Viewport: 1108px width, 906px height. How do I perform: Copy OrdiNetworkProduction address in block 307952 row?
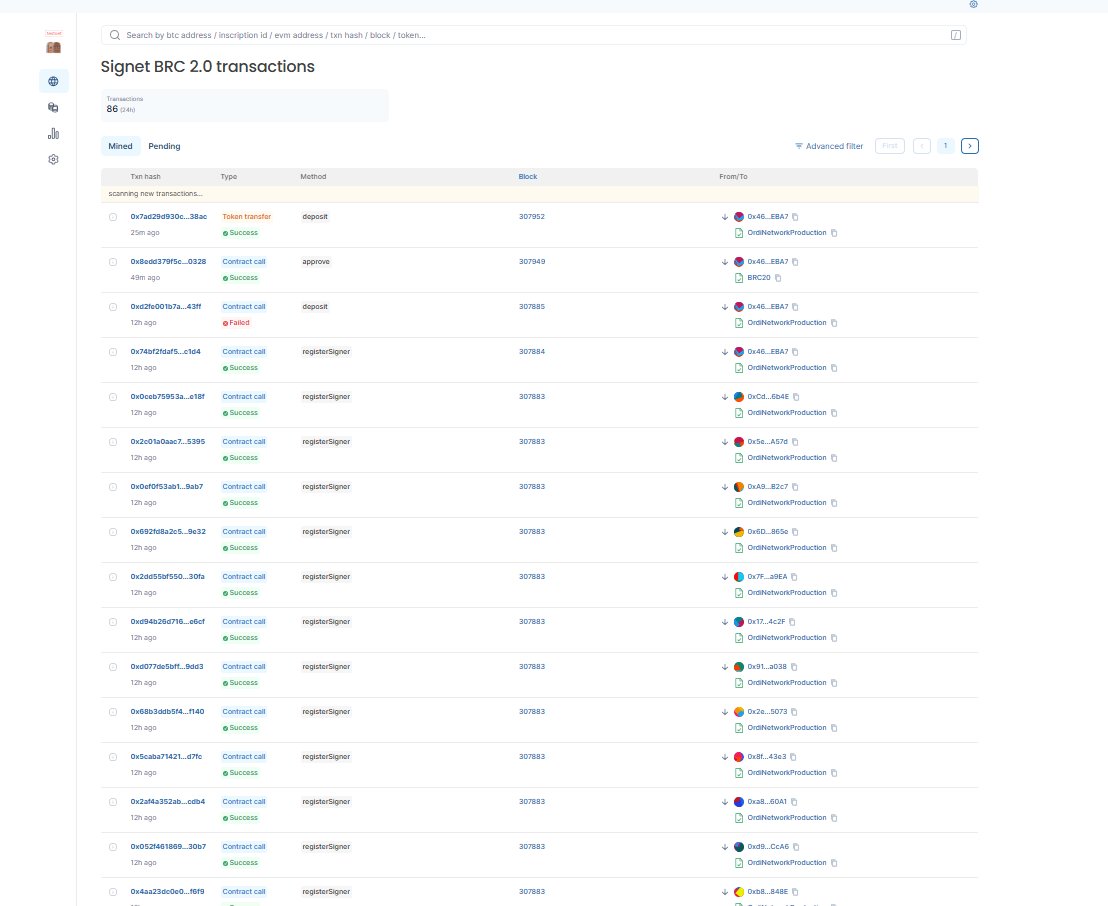[x=834, y=233]
